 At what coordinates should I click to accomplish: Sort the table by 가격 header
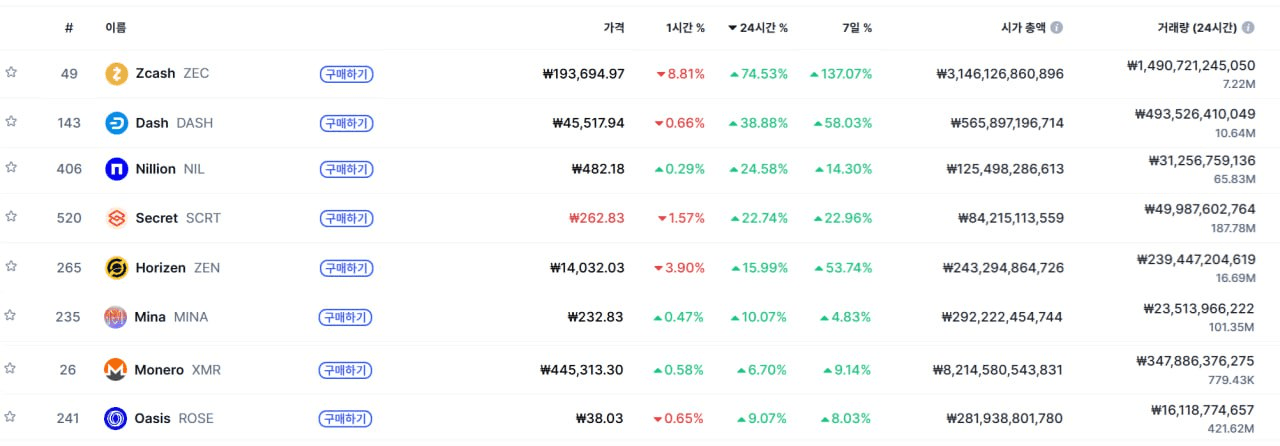[614, 28]
